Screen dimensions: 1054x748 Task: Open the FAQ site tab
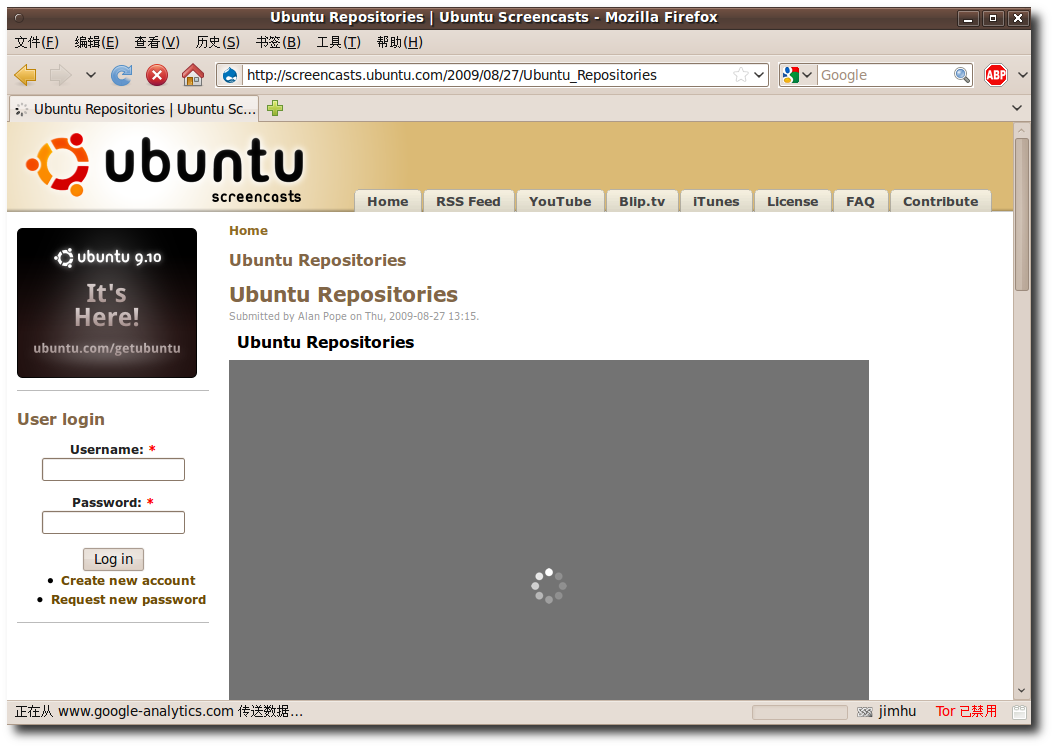coord(860,201)
